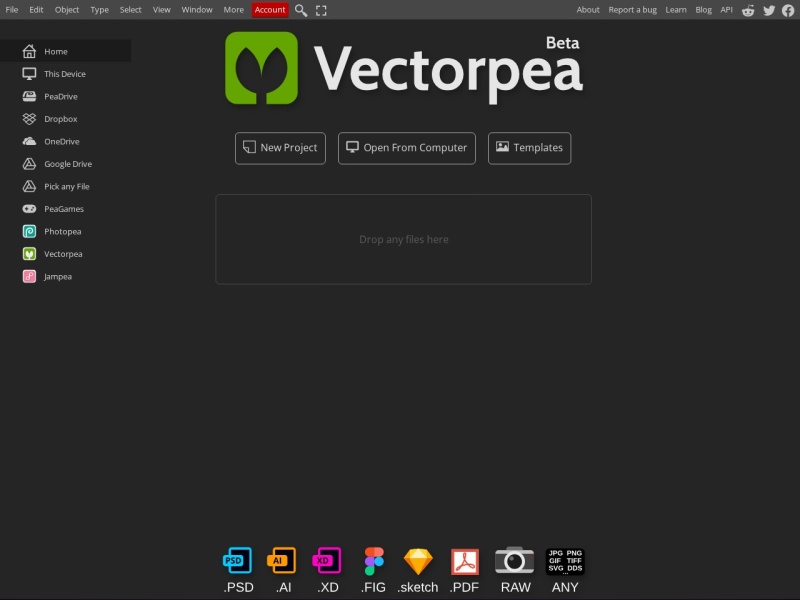Viewport: 800px width, 600px height.
Task: Click the OneDrive cloud icon
Action: tap(29, 141)
